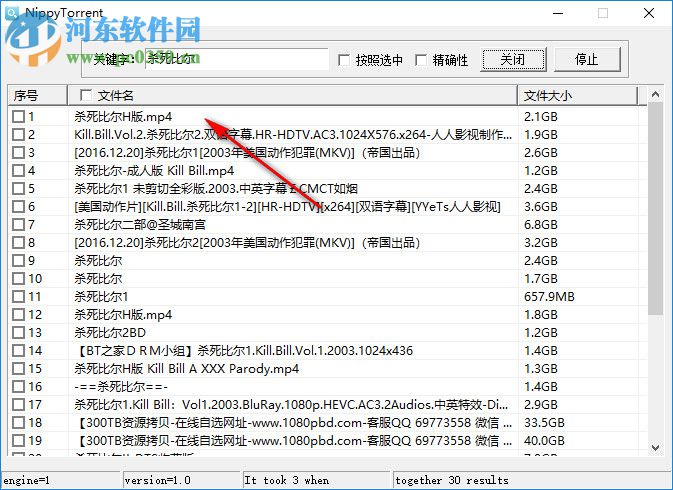Tick the checkbox for row 5
Viewport: 673px width, 490px height.
(18, 189)
